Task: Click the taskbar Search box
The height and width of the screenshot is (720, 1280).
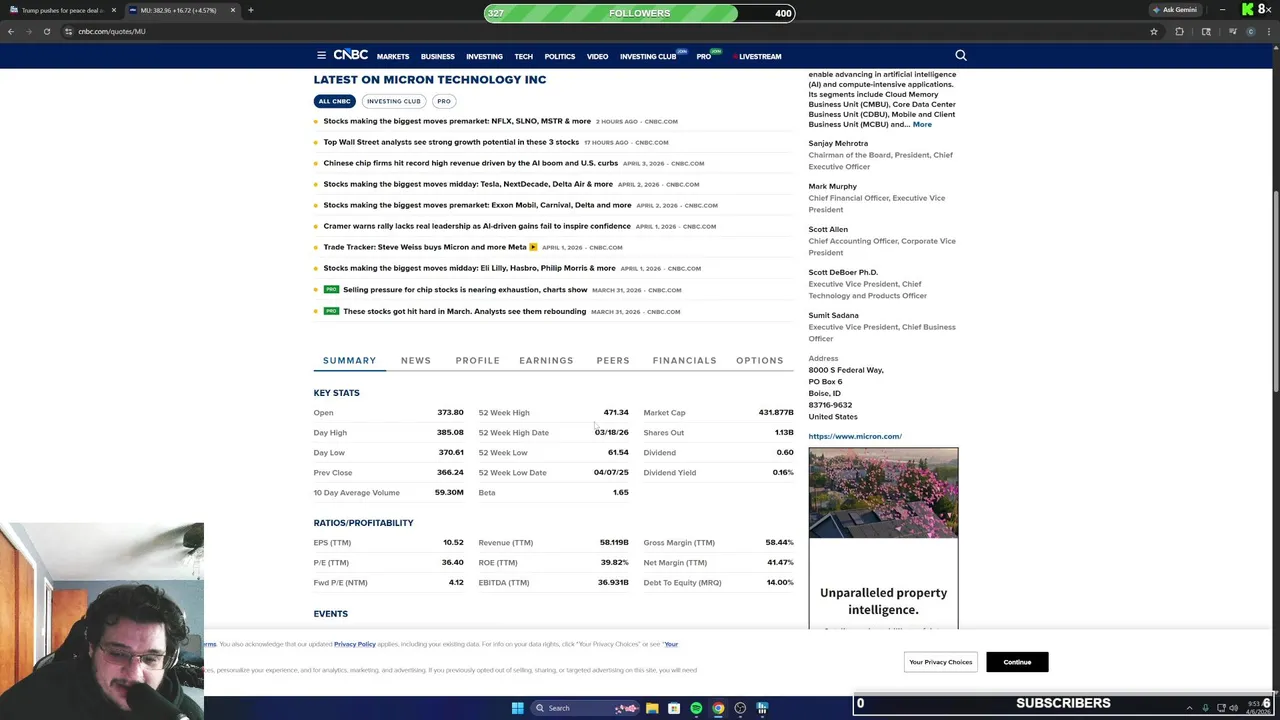Action: [x=585, y=708]
